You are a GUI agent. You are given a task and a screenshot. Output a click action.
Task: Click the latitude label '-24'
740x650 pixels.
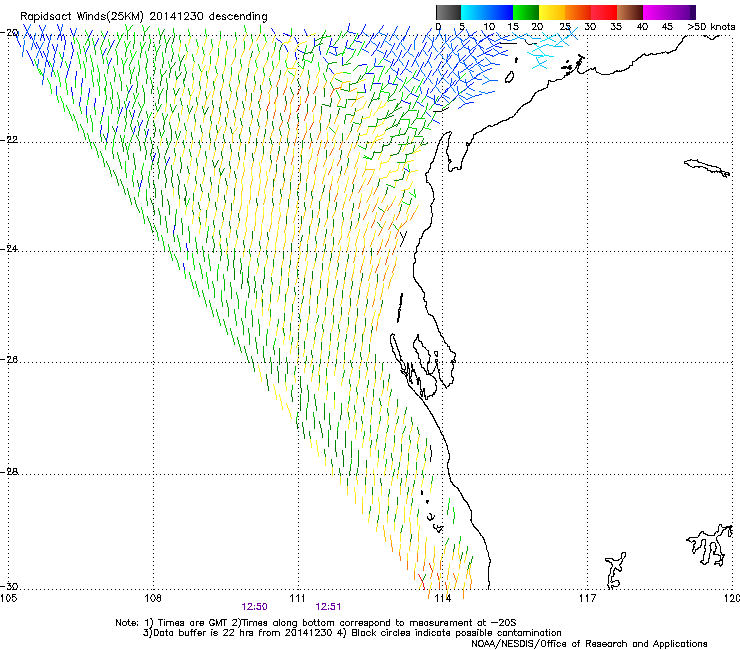pos(9,249)
